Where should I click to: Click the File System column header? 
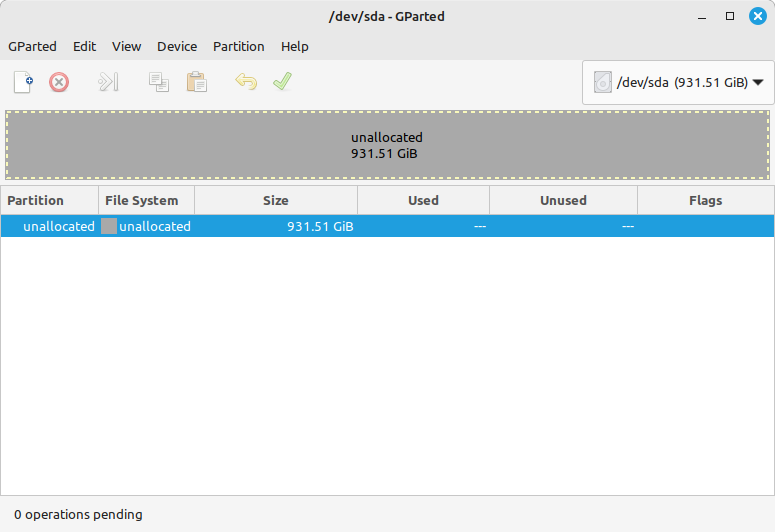click(x=146, y=200)
